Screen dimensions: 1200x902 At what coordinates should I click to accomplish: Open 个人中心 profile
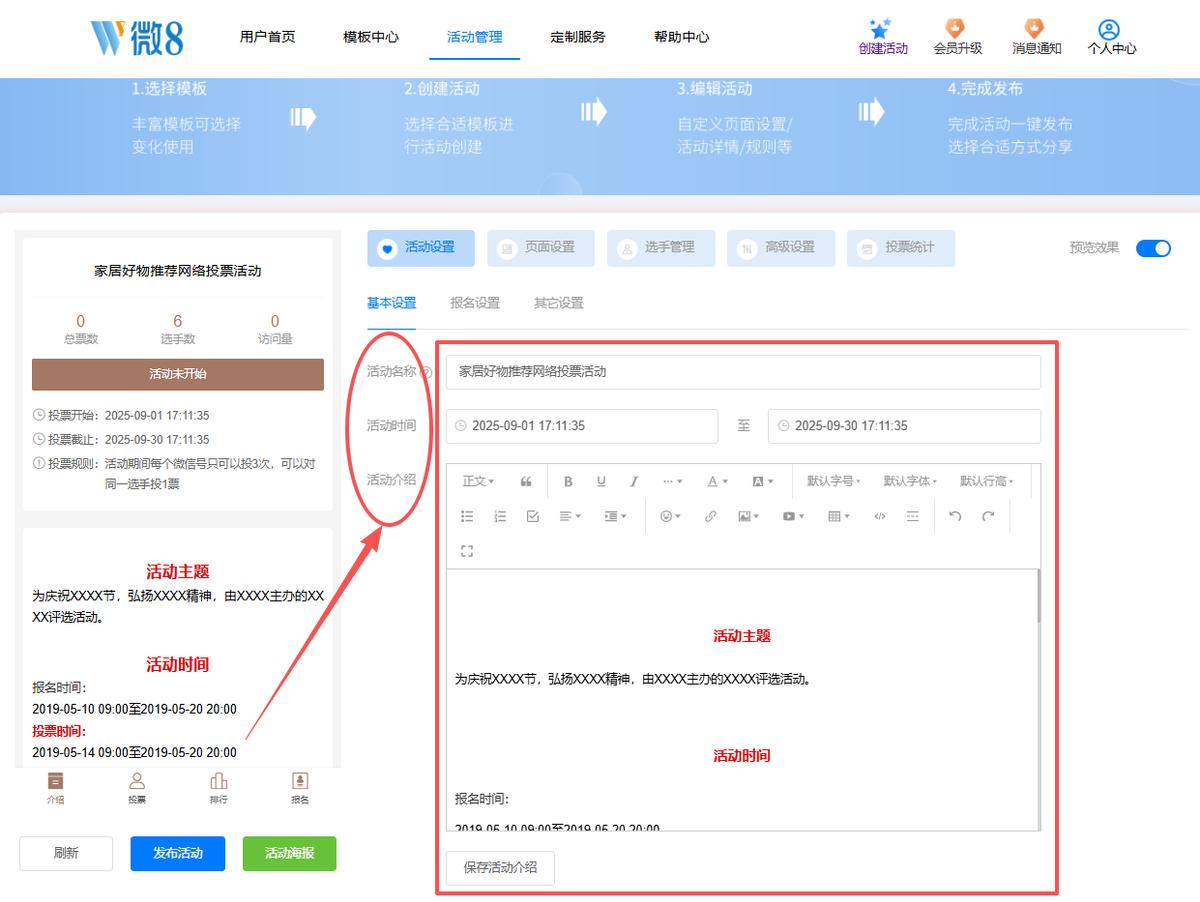[1112, 38]
